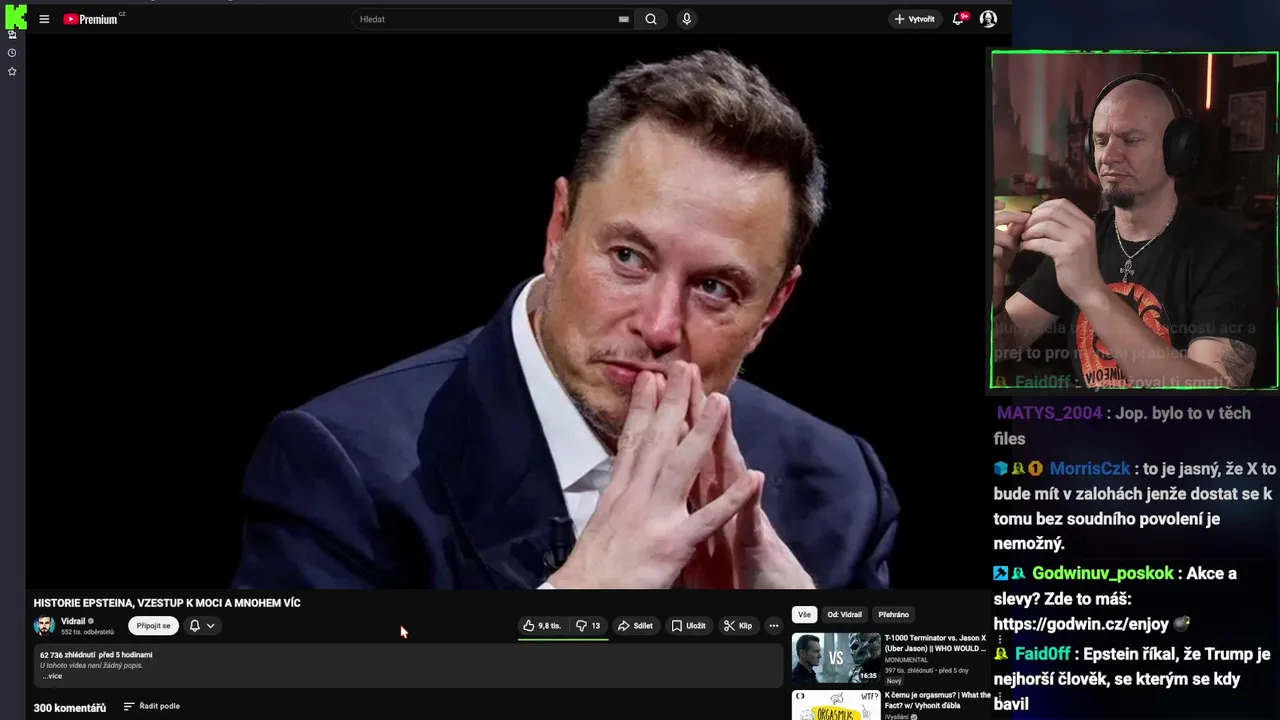The image size is (1280, 720).
Task: Open the on-screen keyboard icon in search
Action: tap(624, 19)
